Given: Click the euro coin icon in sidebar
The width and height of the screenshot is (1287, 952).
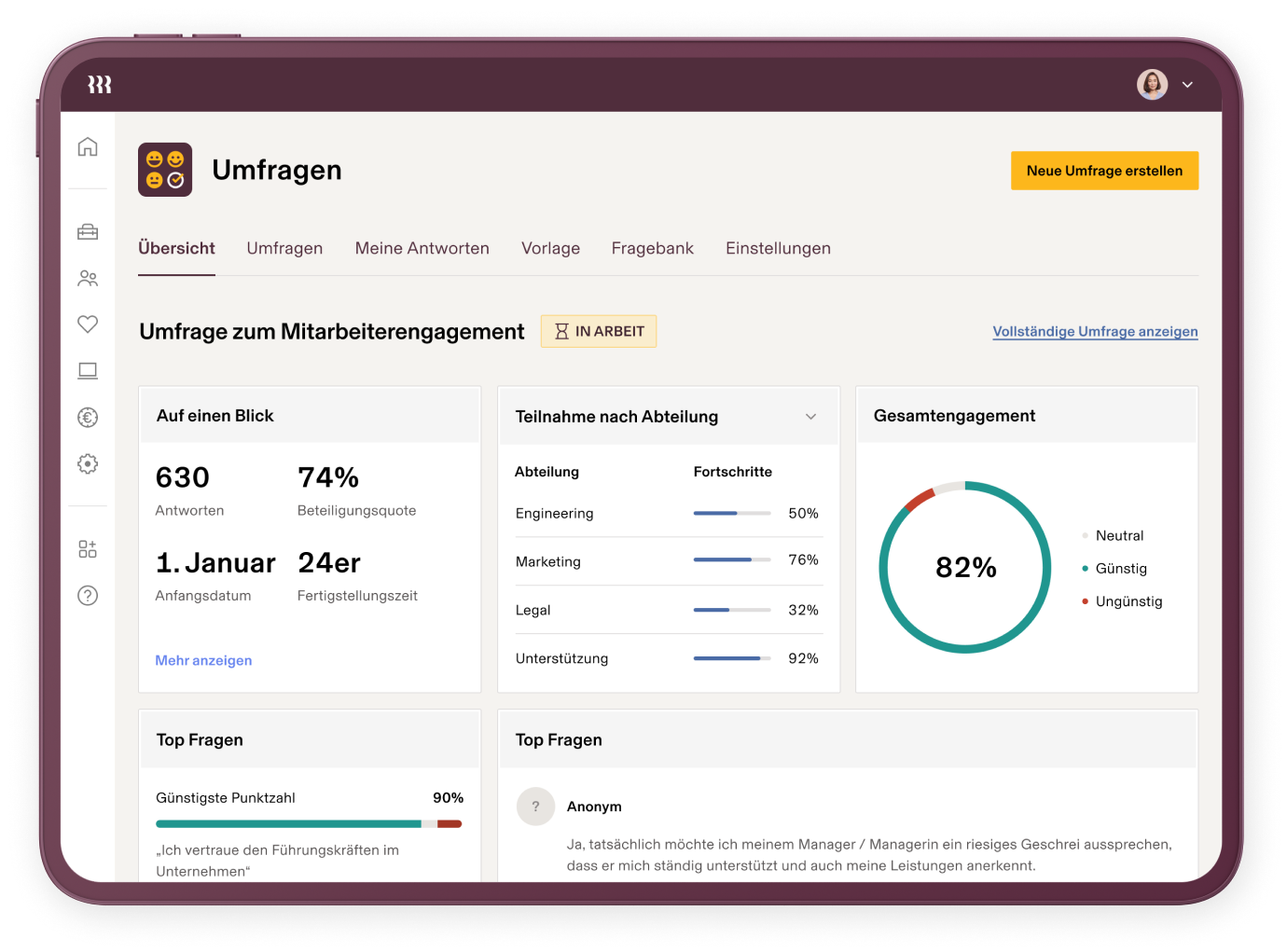Looking at the screenshot, I should pyautogui.click(x=88, y=418).
